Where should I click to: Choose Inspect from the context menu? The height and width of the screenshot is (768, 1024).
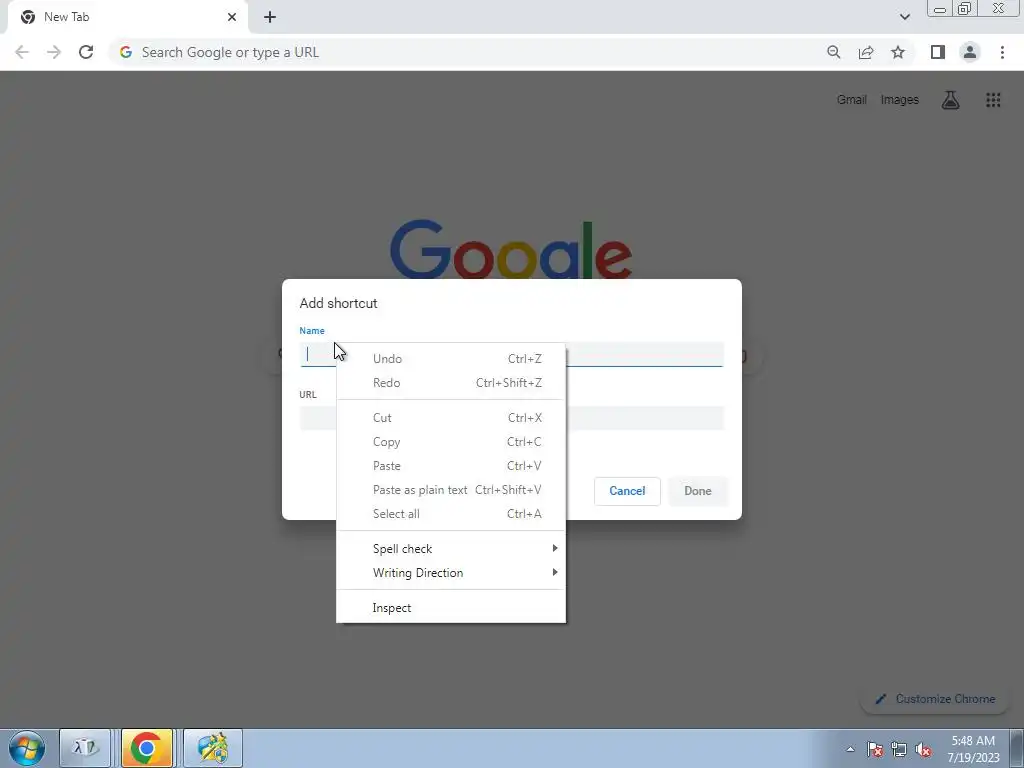point(451,608)
